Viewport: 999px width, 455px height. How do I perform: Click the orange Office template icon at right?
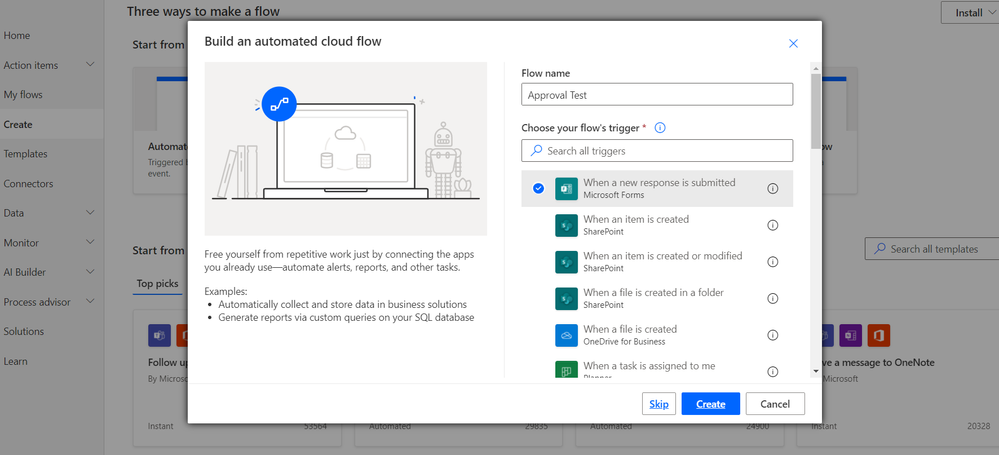point(879,335)
